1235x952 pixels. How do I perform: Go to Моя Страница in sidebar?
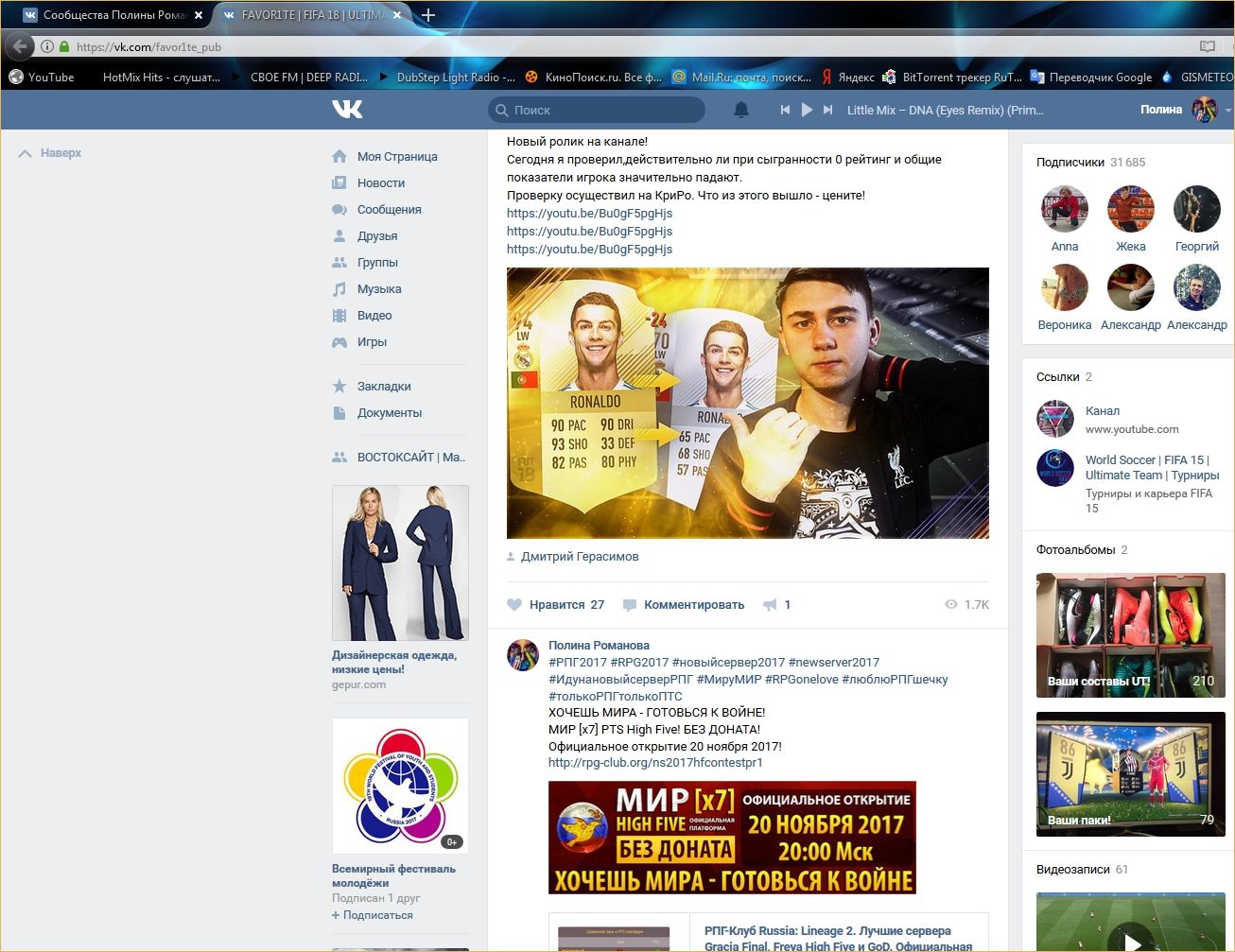tap(396, 157)
